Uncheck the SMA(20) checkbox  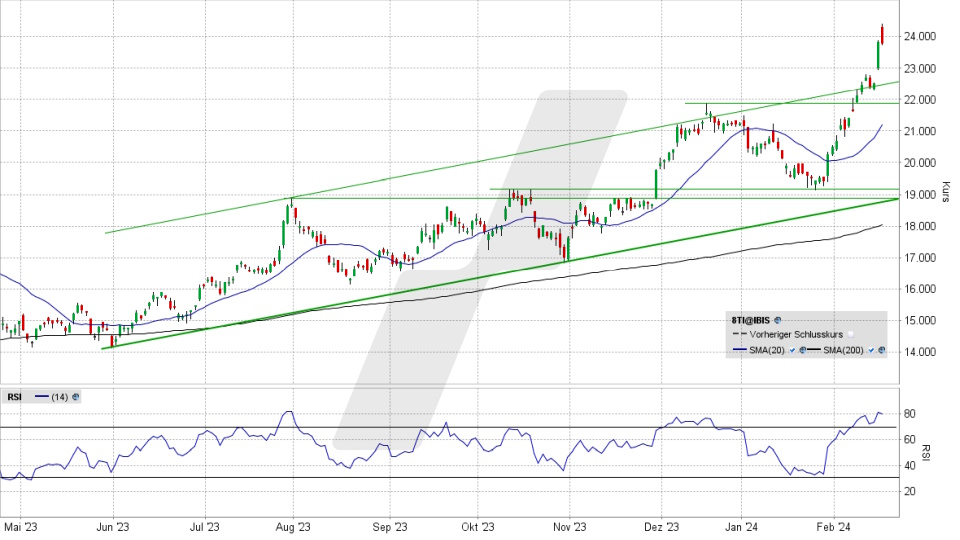pyautogui.click(x=792, y=350)
